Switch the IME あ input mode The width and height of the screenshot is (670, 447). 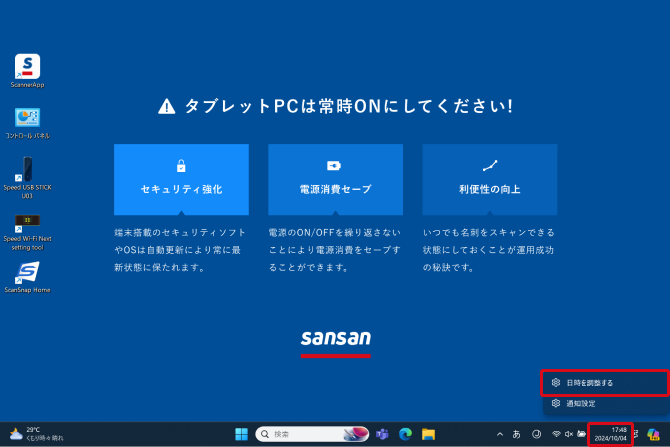516,434
